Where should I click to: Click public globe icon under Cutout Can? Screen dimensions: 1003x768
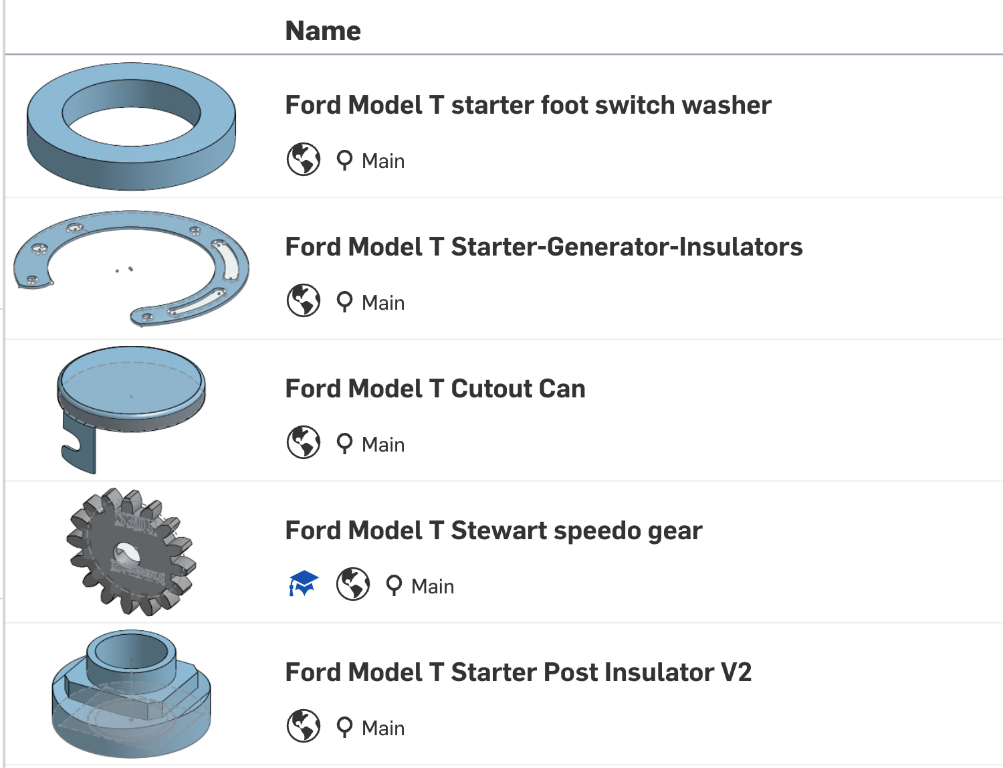[x=303, y=444]
